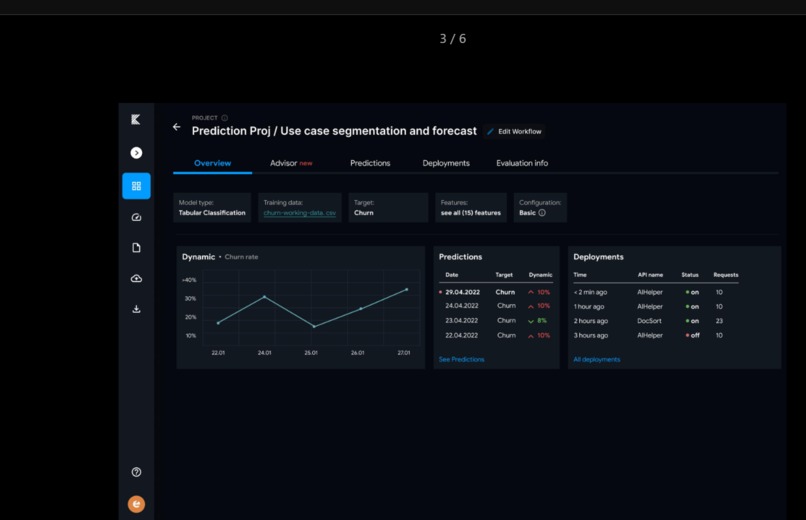The image size is (806, 520).
Task: Click the Target Churn card
Action: (388, 208)
